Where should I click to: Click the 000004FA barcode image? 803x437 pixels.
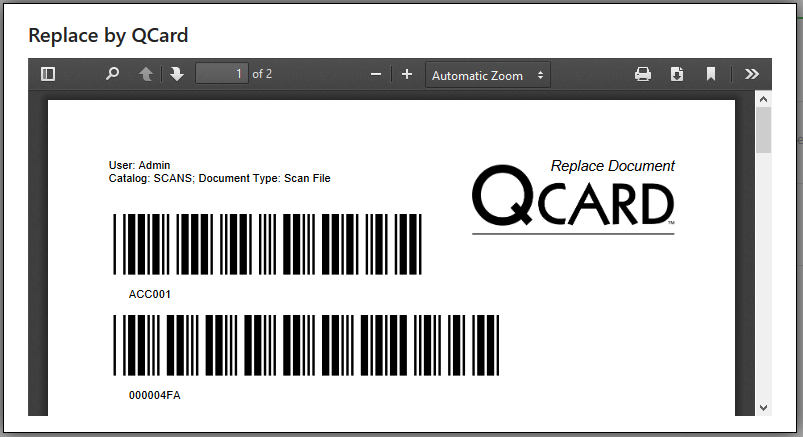[x=306, y=345]
